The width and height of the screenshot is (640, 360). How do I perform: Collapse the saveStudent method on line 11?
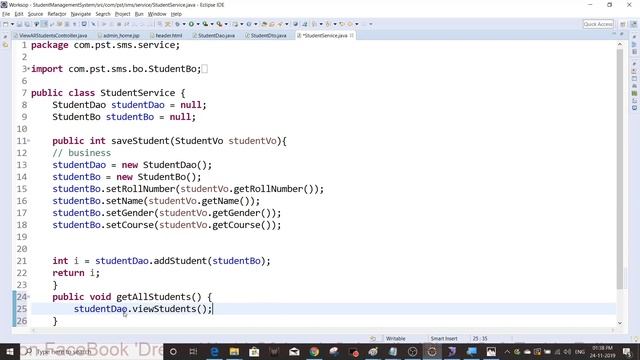point(29,141)
